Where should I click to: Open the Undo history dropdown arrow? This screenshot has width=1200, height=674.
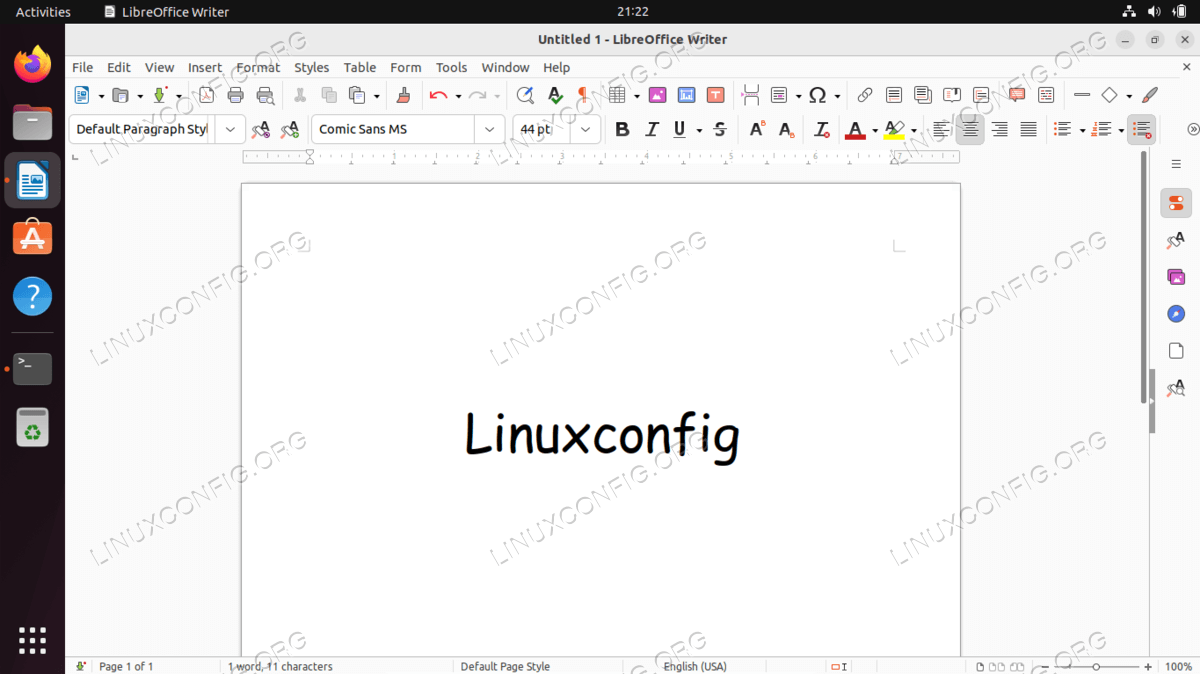(x=458, y=96)
